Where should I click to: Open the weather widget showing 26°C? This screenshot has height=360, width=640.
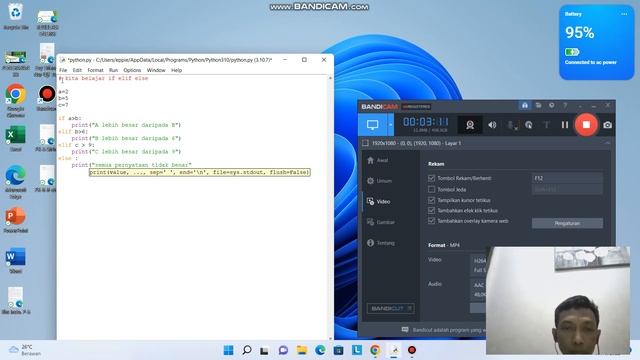(x=25, y=350)
